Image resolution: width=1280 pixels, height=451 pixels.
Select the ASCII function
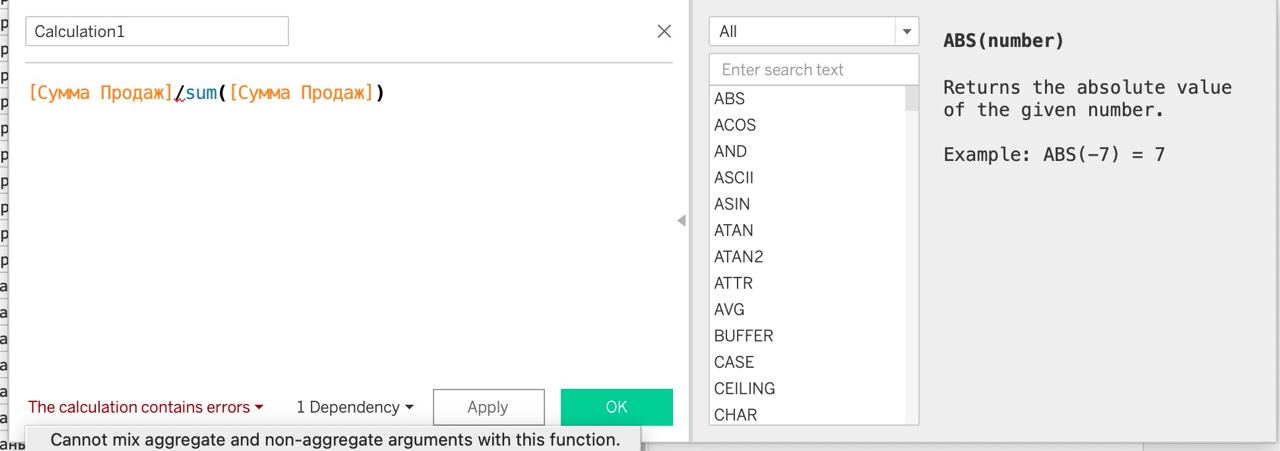point(734,178)
